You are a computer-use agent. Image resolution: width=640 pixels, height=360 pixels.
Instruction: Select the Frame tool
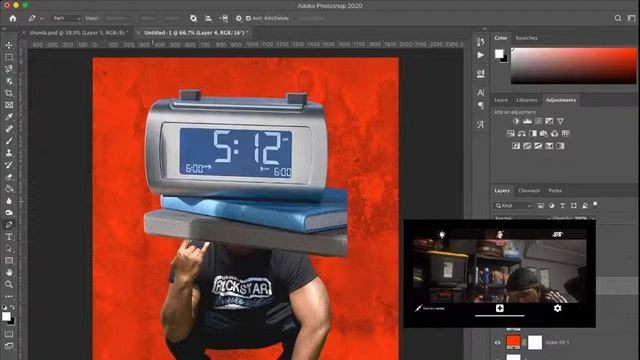tap(9, 105)
